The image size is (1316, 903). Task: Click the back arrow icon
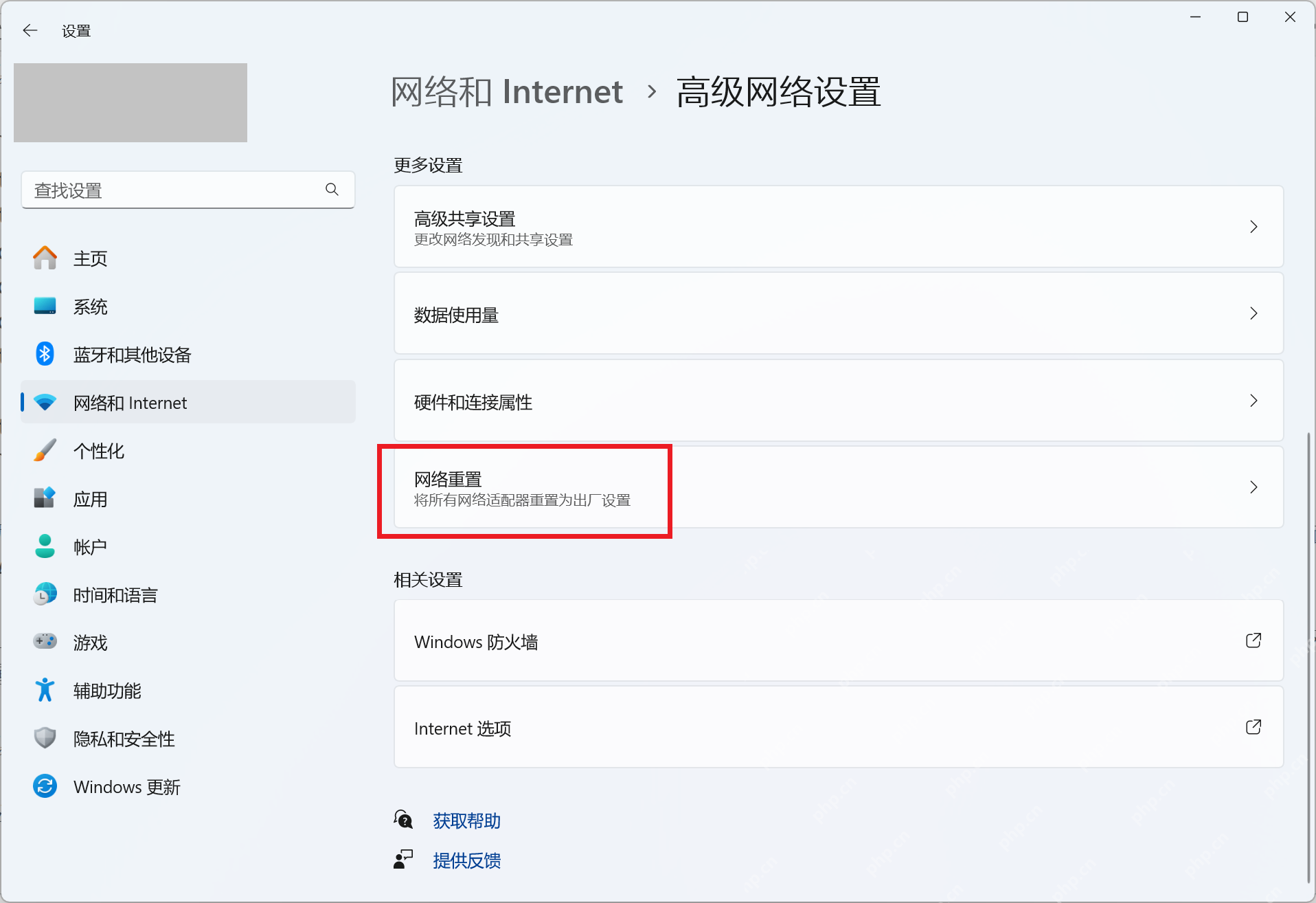(30, 30)
